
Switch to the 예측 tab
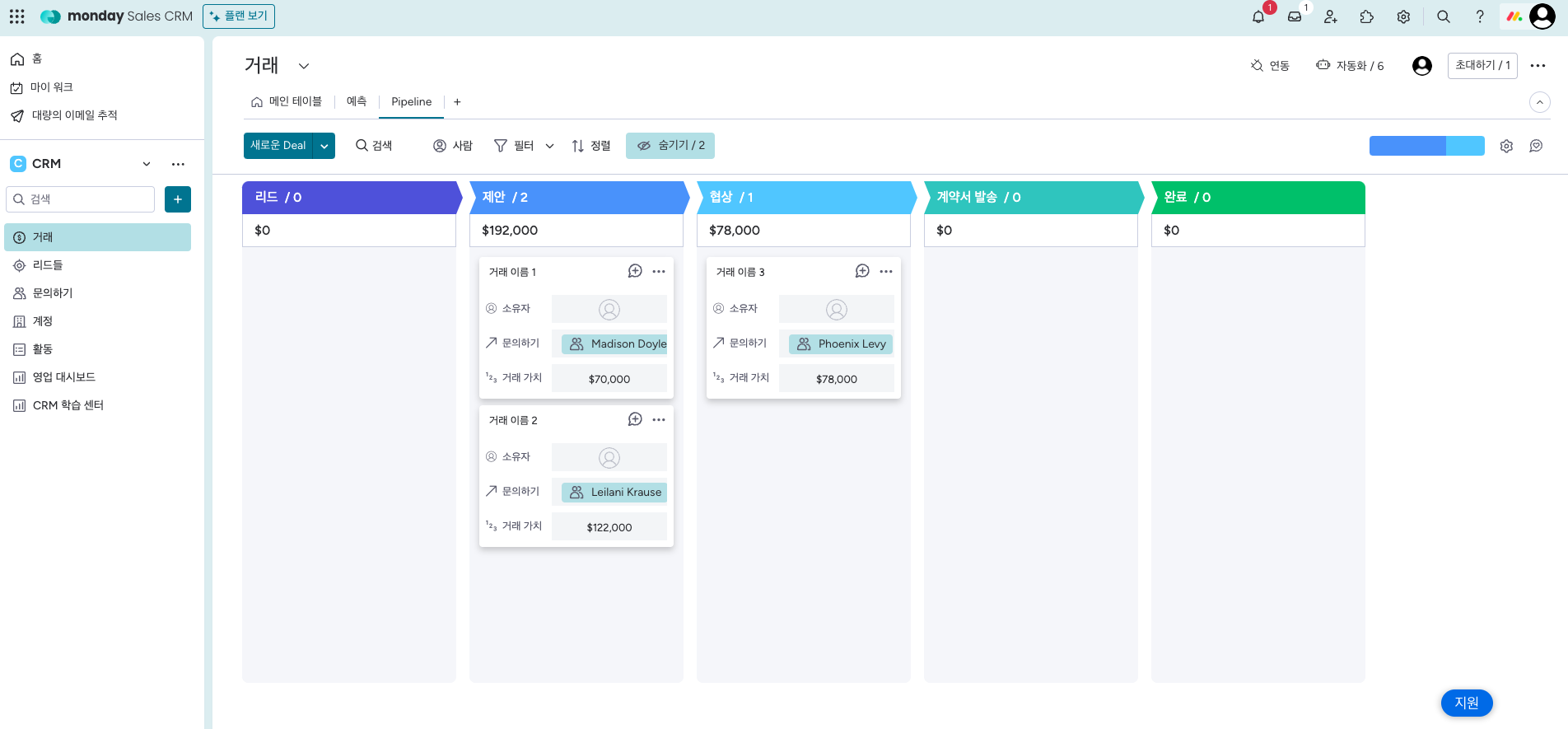click(x=357, y=102)
